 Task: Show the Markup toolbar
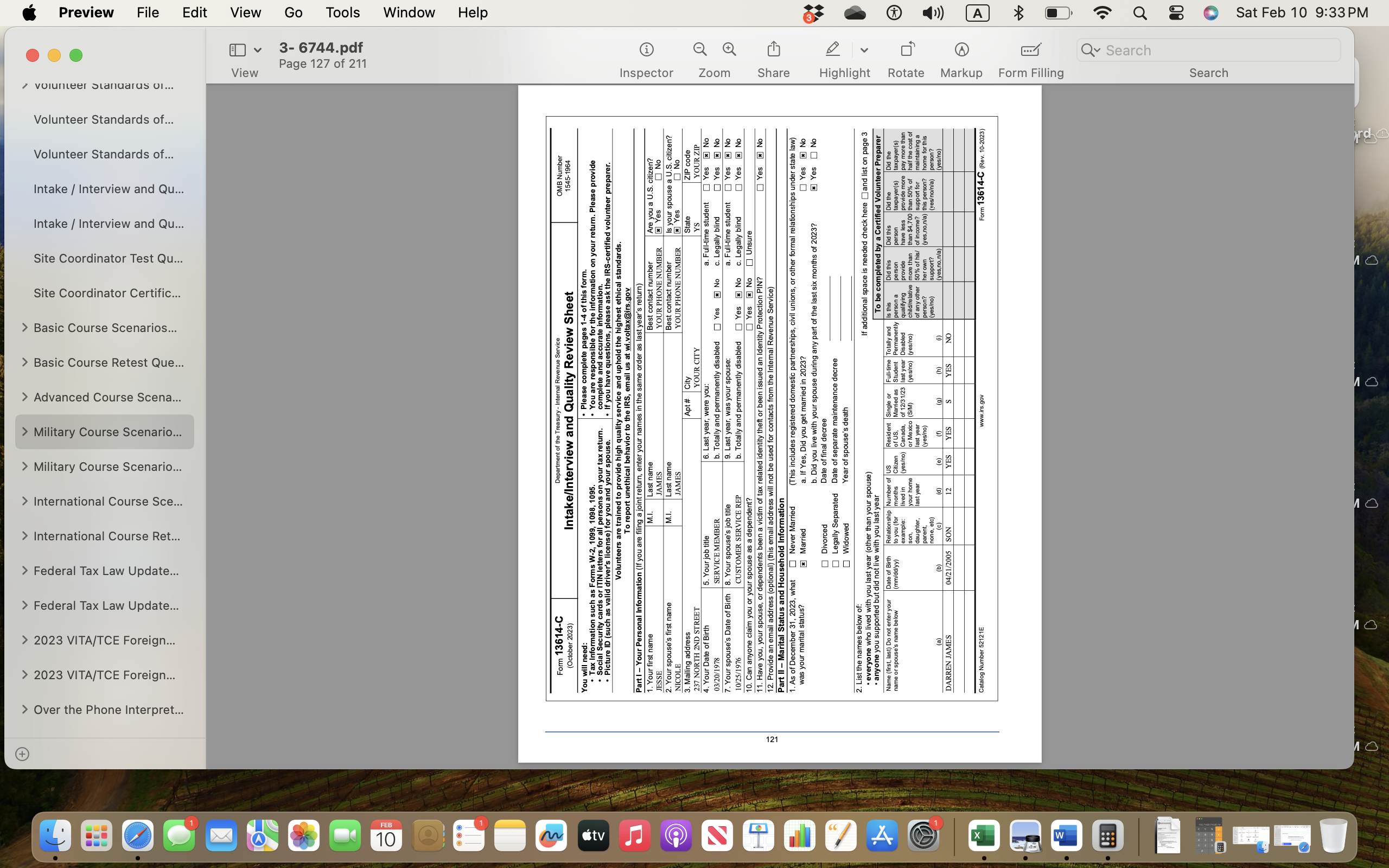click(x=961, y=50)
